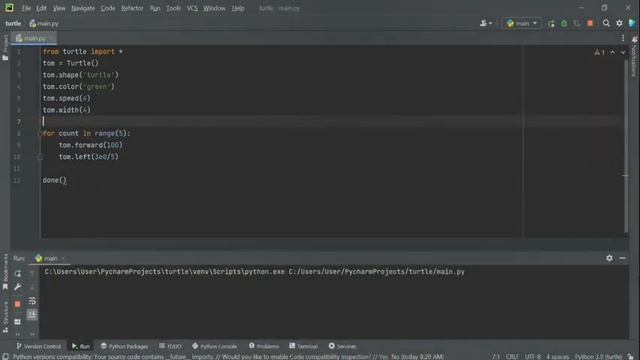This screenshot has width=640, height=360.
Task: Click the wrench icon in Run panel
Action: click(x=18, y=287)
